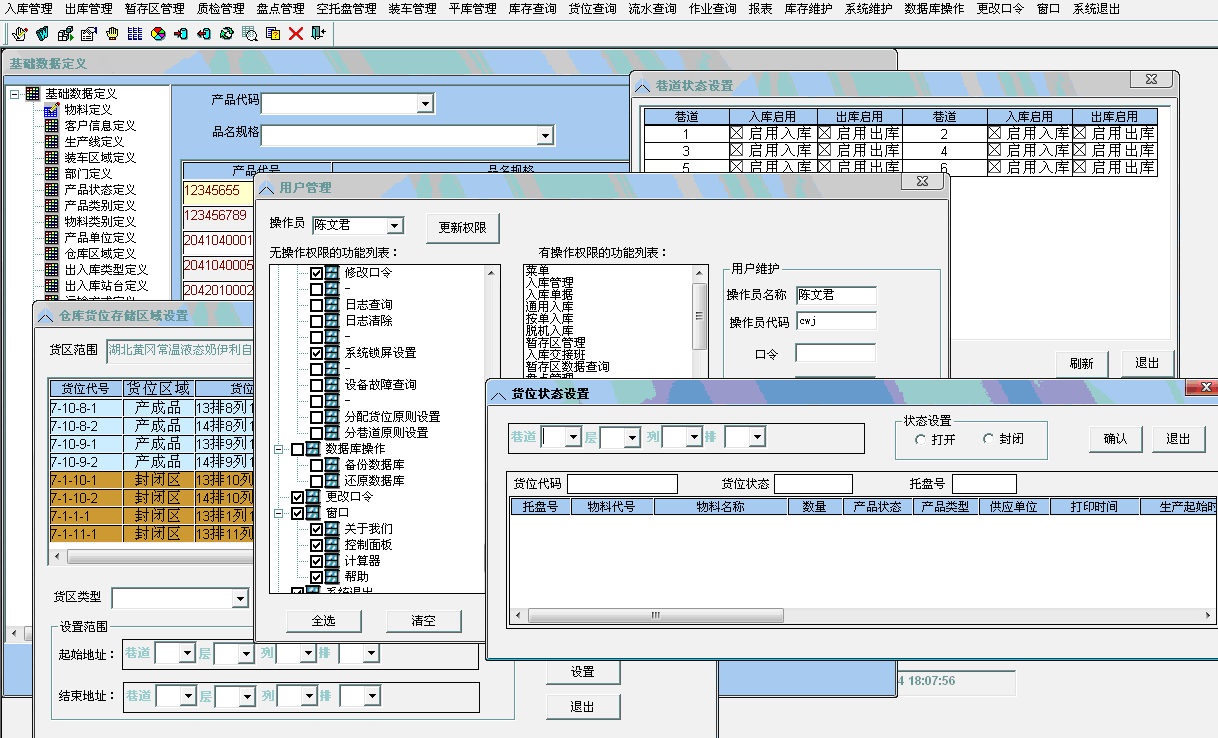Viewport: 1218px width, 738px height.
Task: Click the documents with question mark icon
Action: (272, 34)
